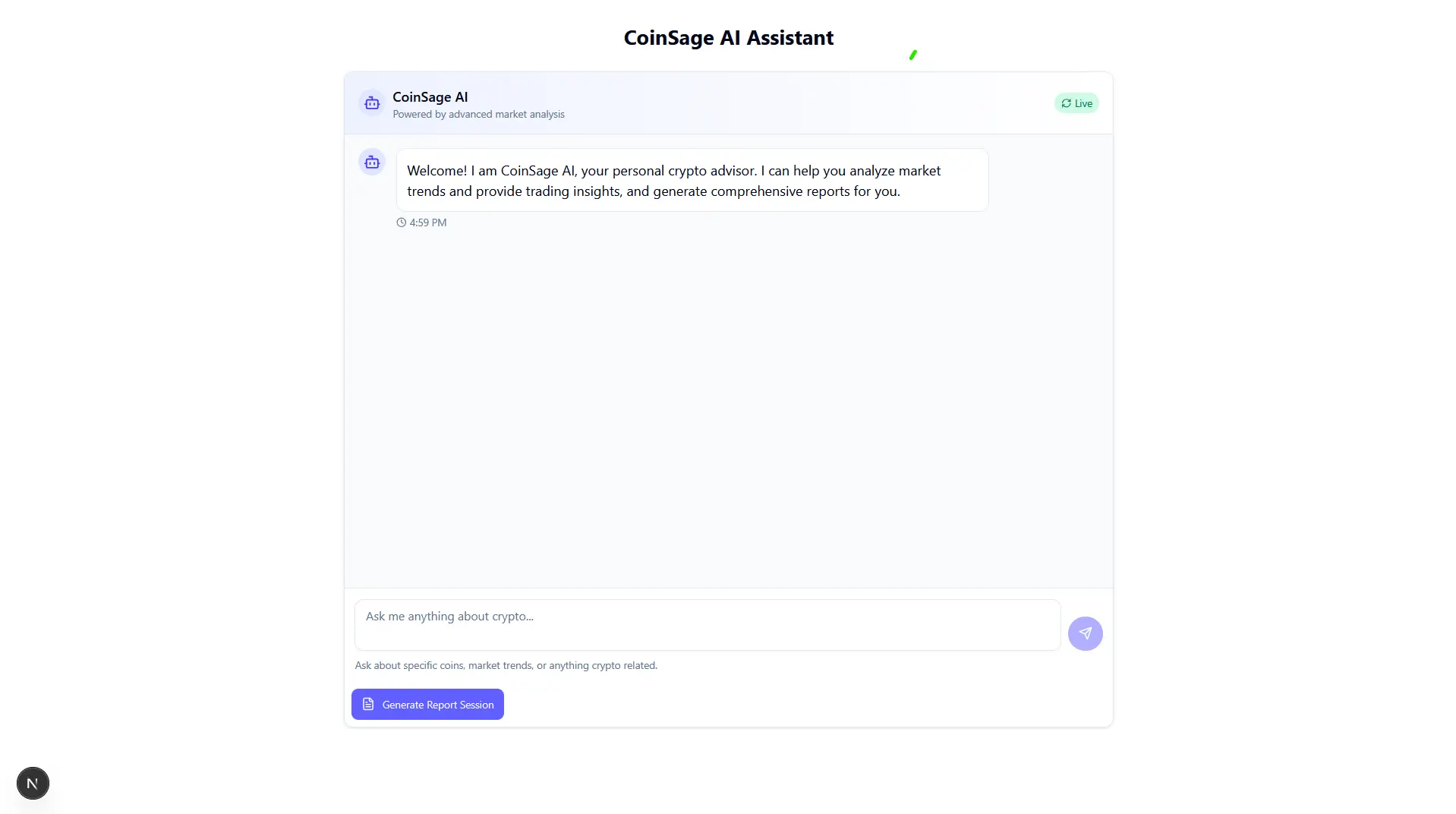Click the robot avatar icon in the chat header
Viewport: 1456px width, 814px height.
tap(371, 103)
